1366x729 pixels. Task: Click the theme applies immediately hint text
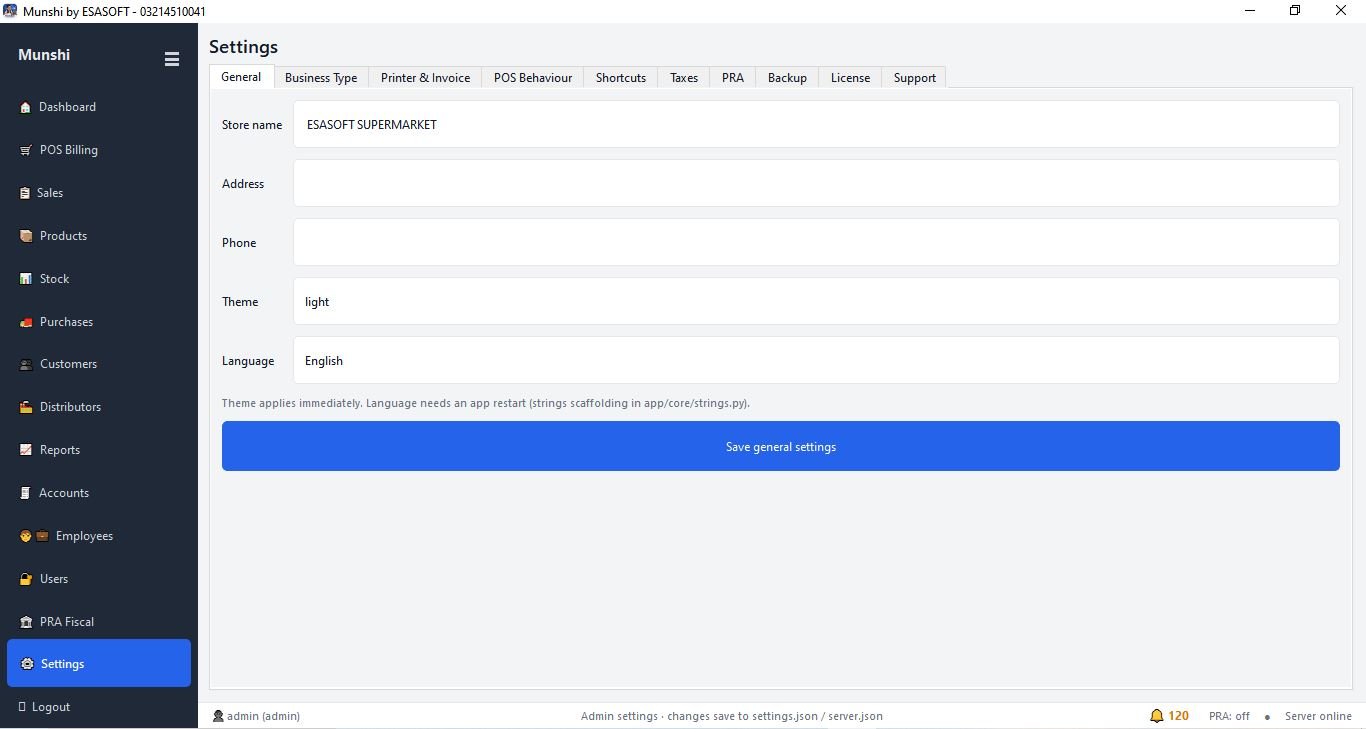click(x=486, y=403)
